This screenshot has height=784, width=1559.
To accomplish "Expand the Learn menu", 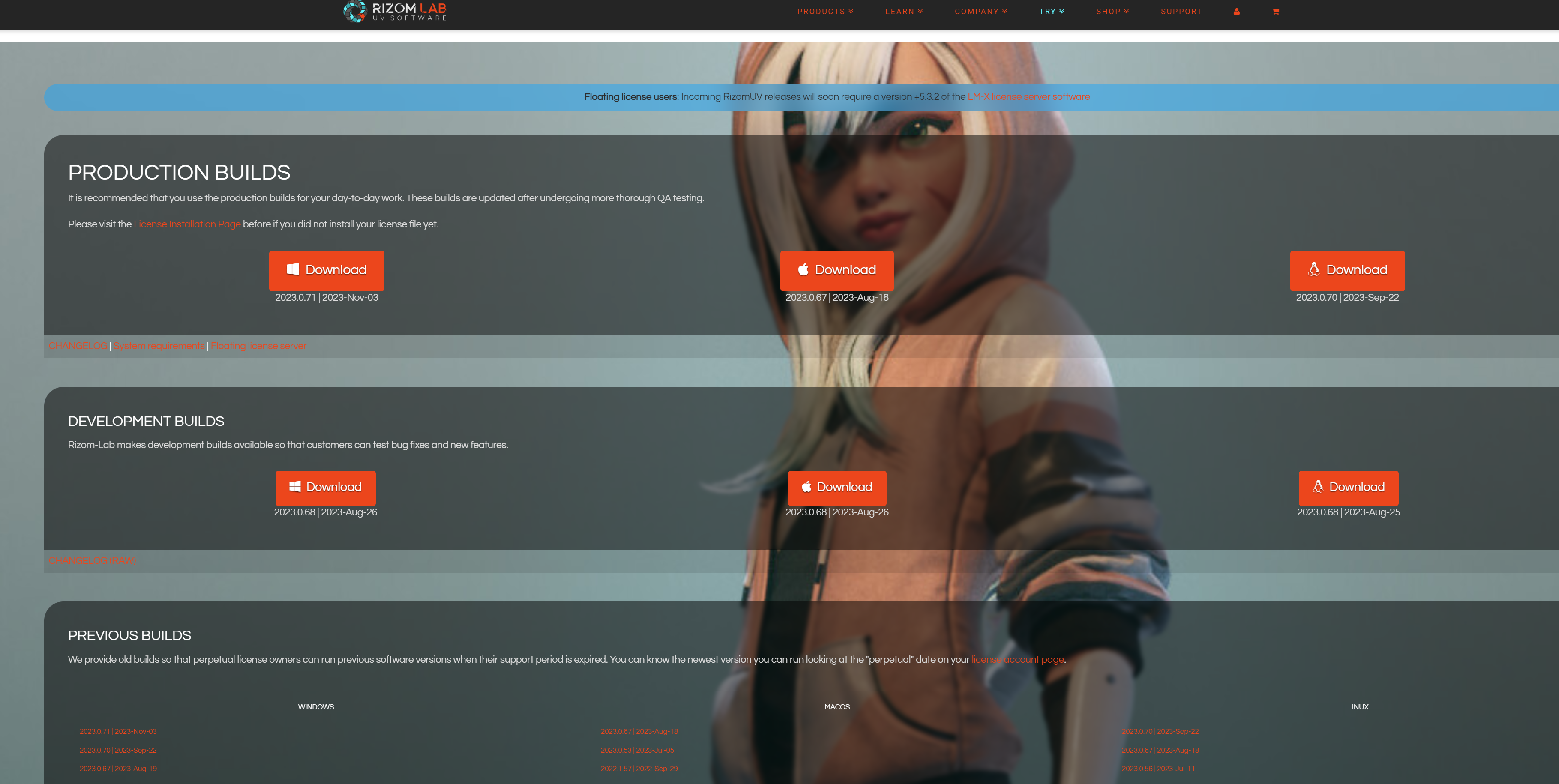I will (904, 12).
